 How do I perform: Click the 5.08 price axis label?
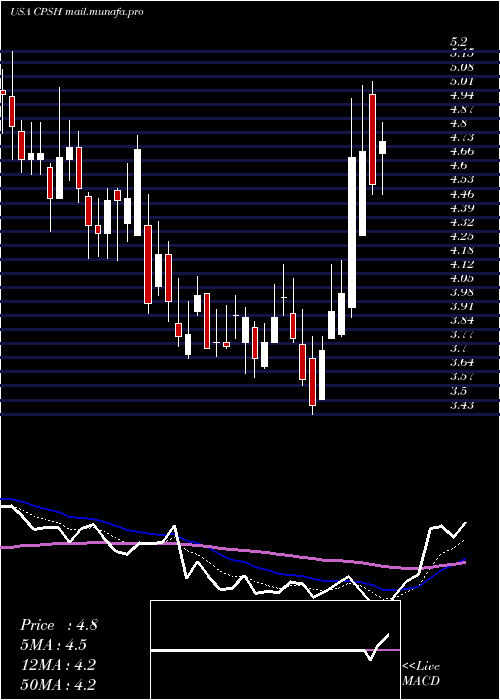point(462,68)
